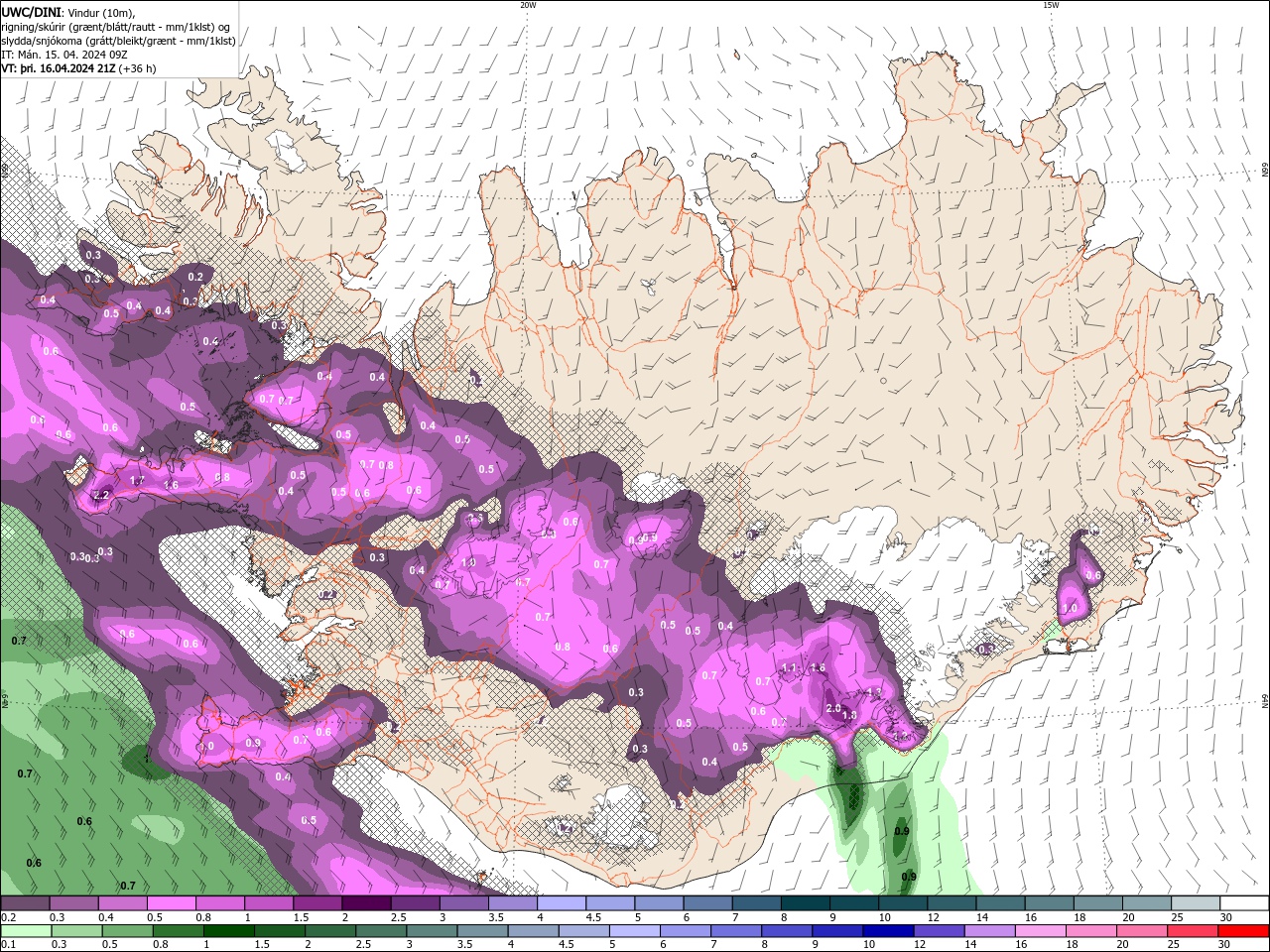The width and height of the screenshot is (1270, 952).
Task: Pick the bottom-row rain swatch above 3
Action: click(432, 931)
